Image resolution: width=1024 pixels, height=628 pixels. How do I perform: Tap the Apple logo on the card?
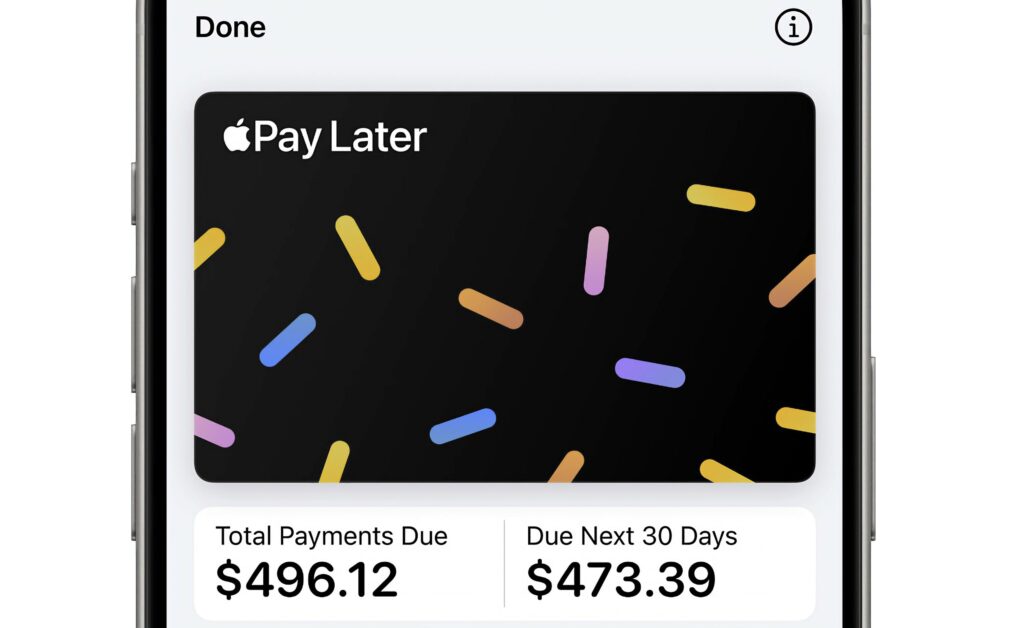[237, 137]
